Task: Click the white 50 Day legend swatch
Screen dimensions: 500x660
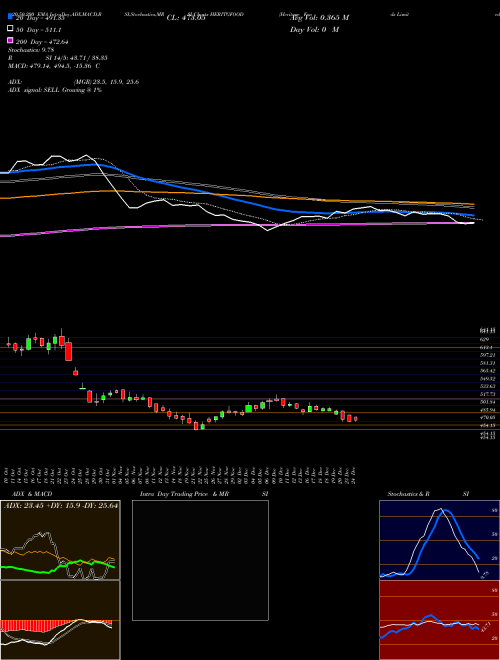Action: pos(10,29)
